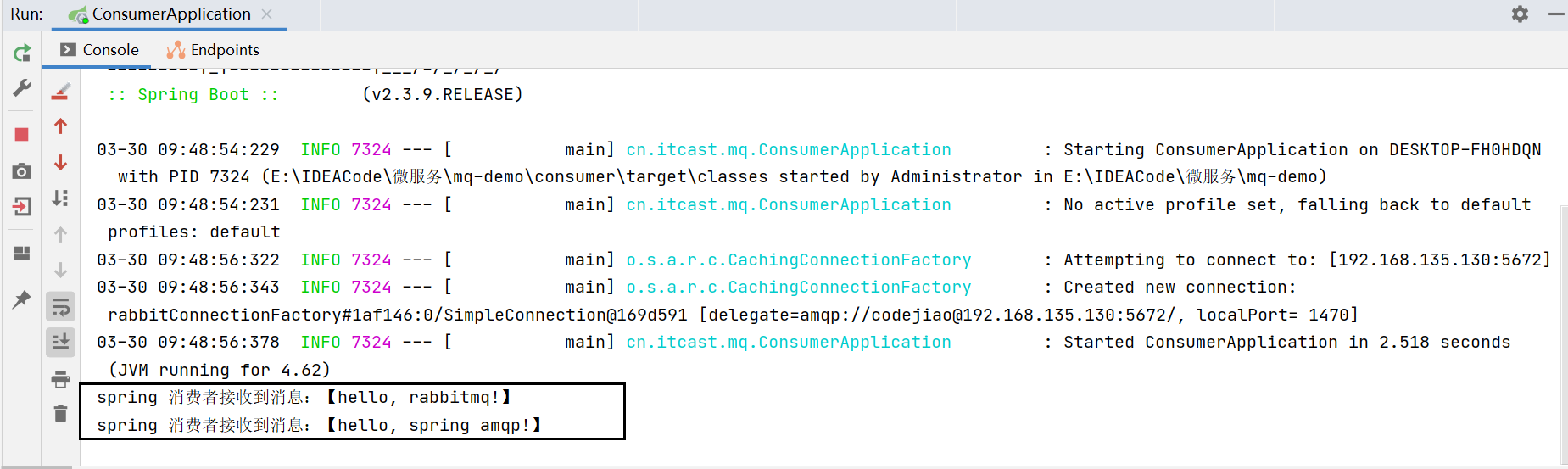Click the profiles: default text line
The height and width of the screenshot is (469, 1568).
coord(193,232)
